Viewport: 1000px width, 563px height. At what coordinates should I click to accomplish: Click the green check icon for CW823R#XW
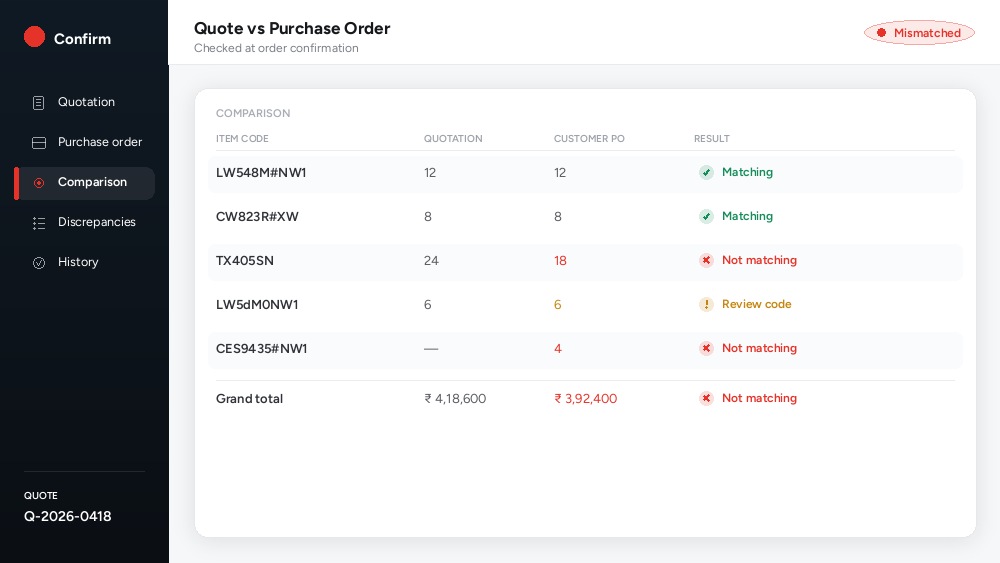[706, 216]
